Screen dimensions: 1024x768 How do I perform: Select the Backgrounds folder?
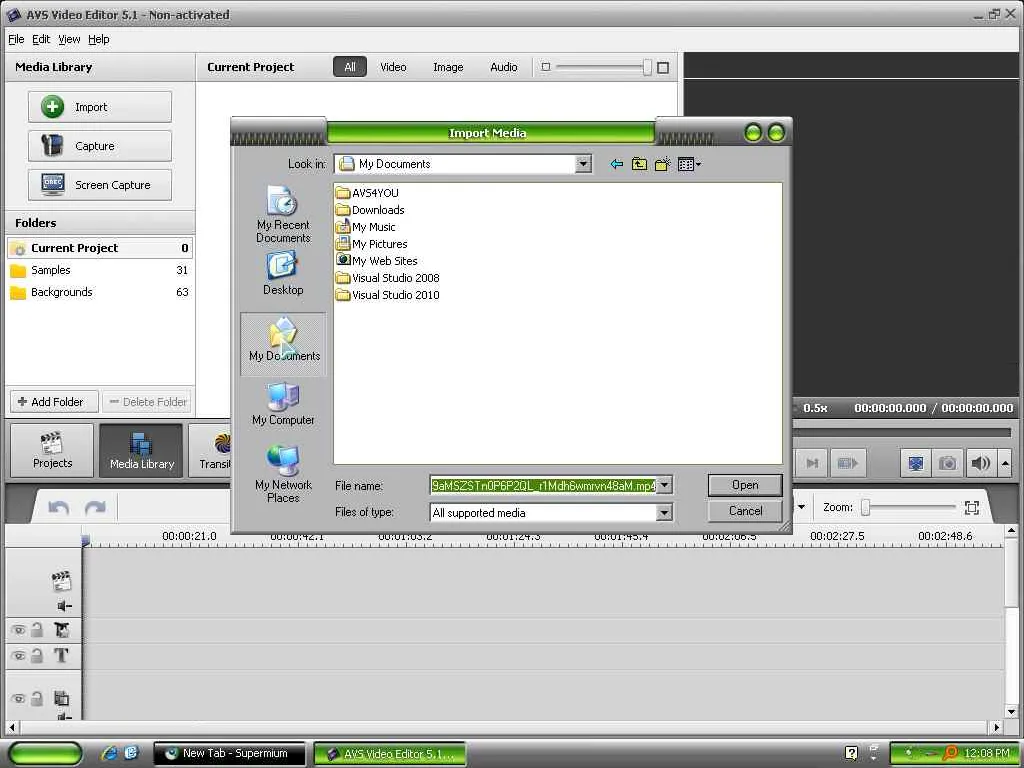[100, 292]
